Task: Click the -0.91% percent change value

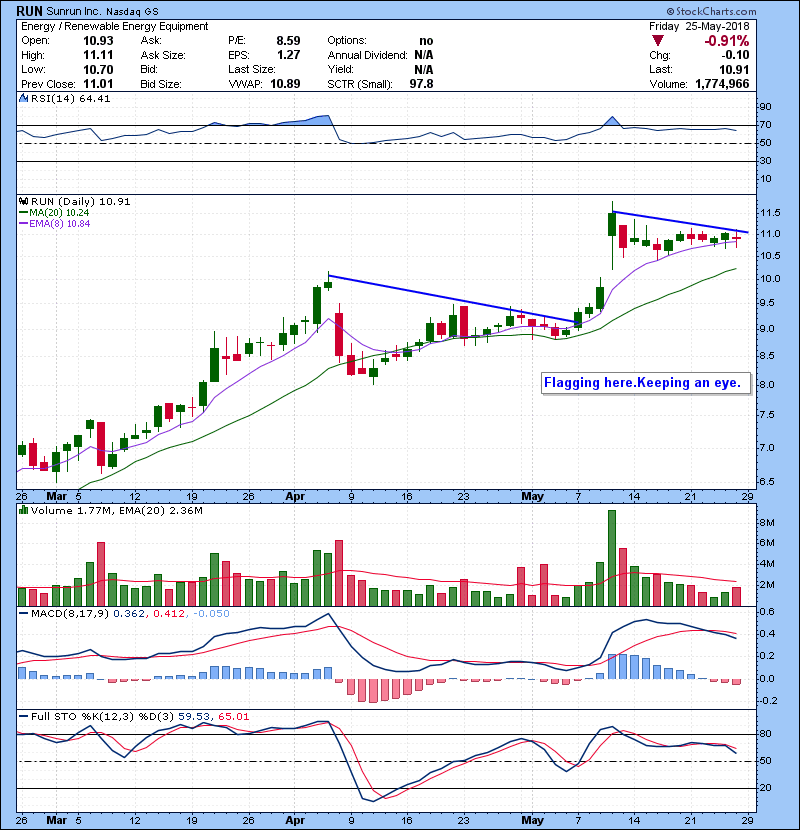Action: coord(726,41)
